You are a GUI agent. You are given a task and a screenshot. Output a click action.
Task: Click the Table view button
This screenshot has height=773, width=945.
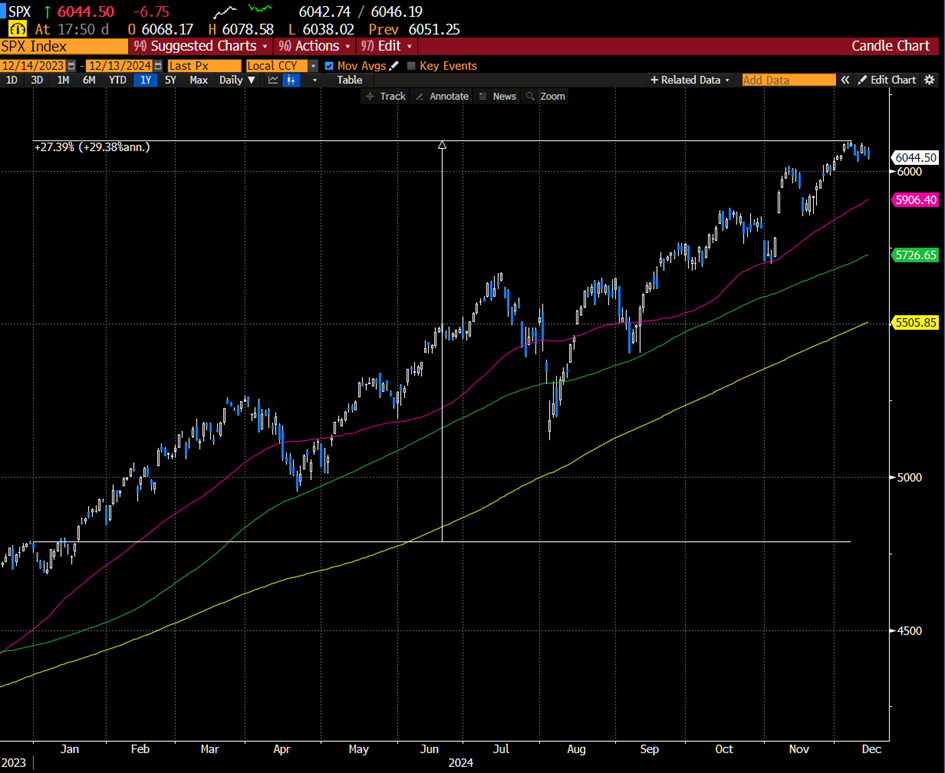[x=350, y=80]
